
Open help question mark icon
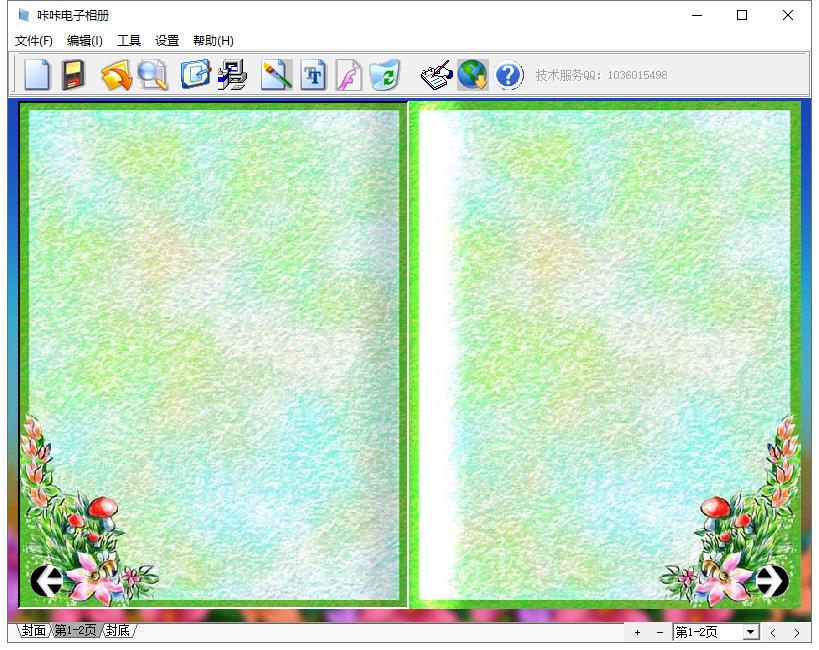tap(509, 75)
